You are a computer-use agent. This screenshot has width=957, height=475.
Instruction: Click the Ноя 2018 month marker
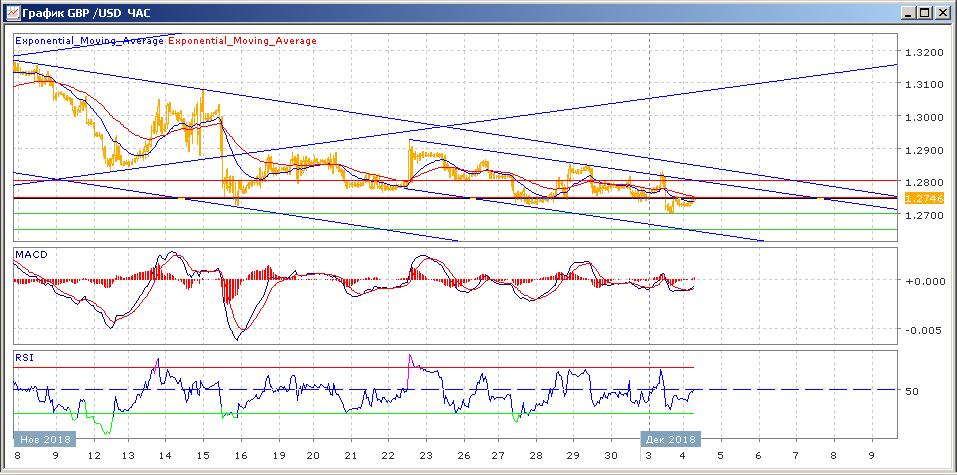[45, 439]
